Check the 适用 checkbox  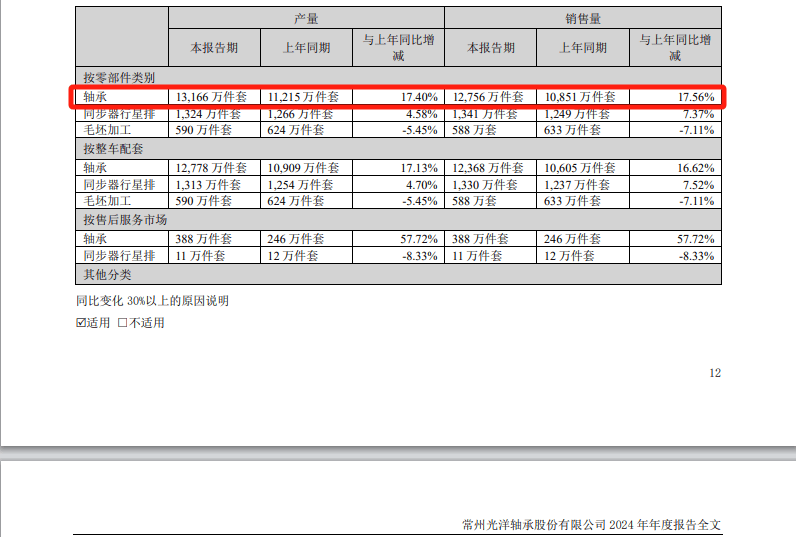(82, 323)
